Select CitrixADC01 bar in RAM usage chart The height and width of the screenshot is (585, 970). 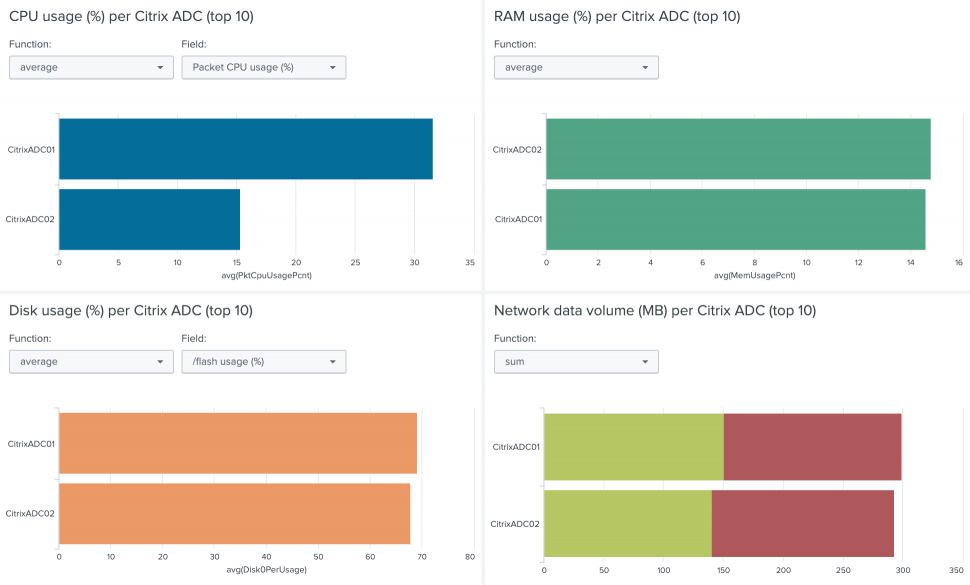click(x=736, y=220)
